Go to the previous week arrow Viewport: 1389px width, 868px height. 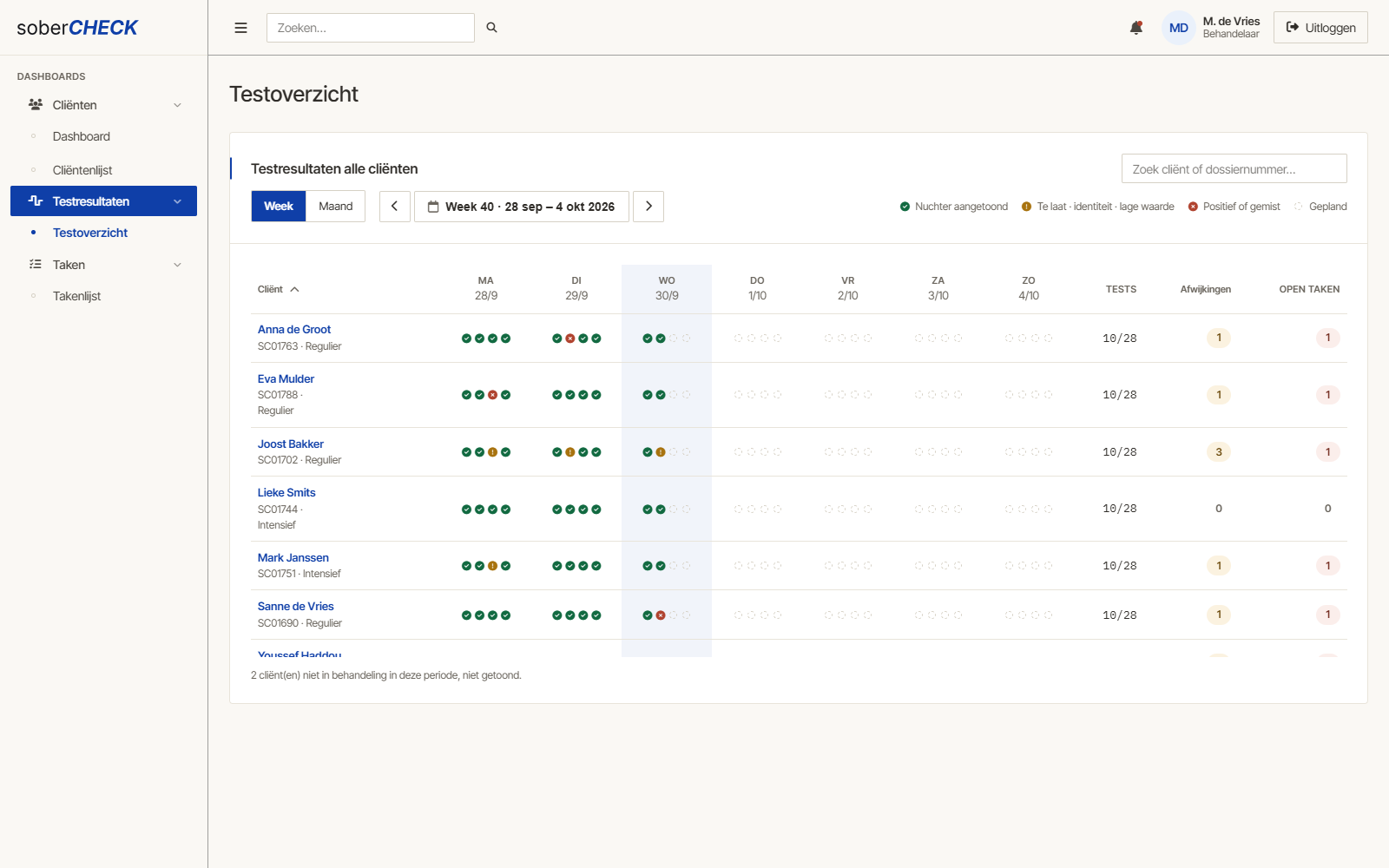[394, 207]
